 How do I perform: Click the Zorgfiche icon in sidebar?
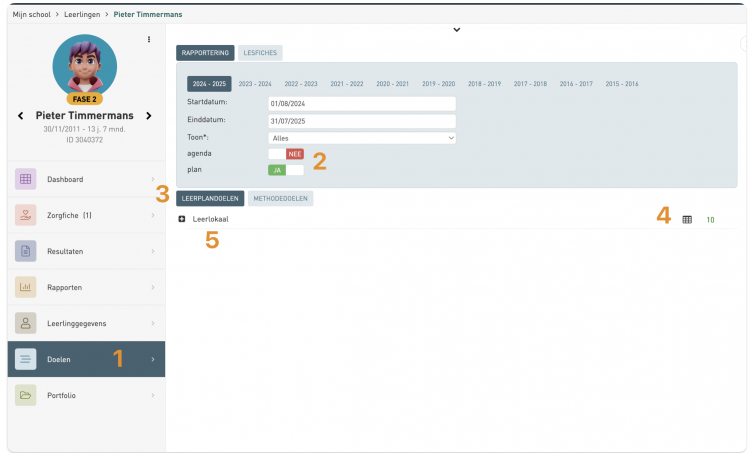tap(26, 215)
